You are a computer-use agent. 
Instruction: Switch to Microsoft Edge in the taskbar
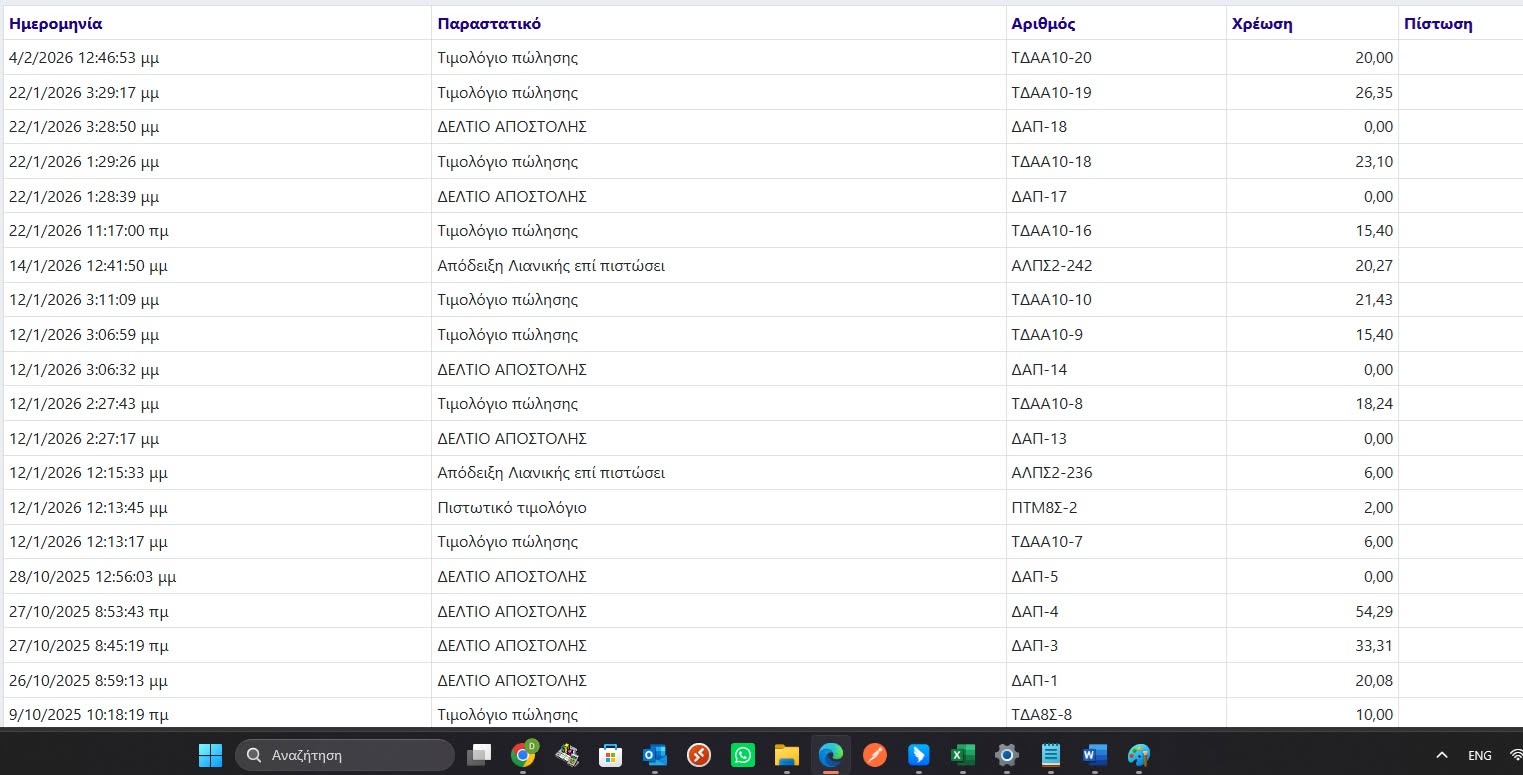tap(831, 755)
